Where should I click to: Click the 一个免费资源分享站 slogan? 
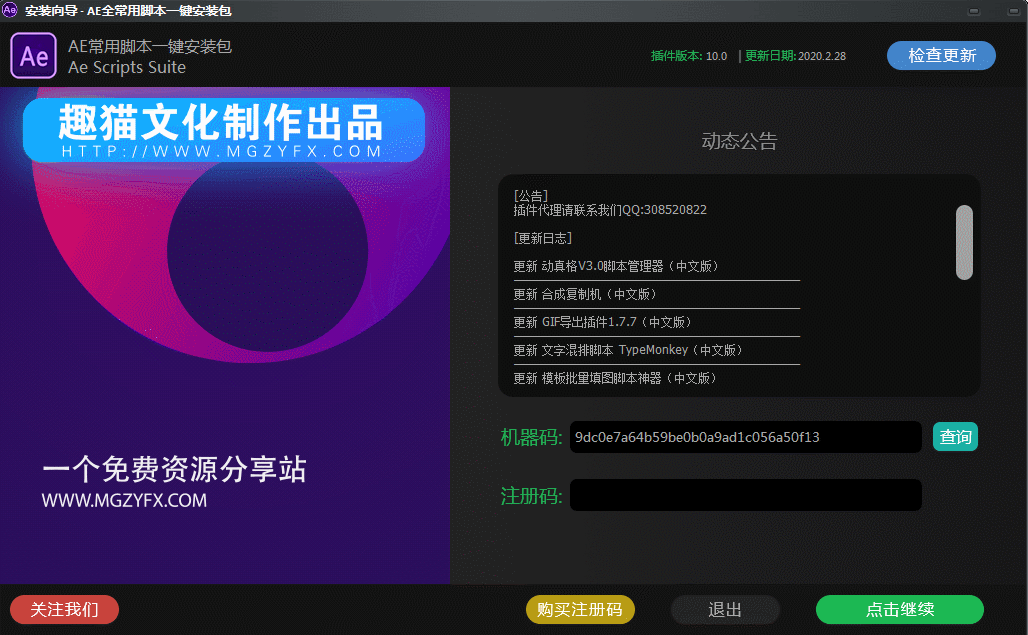point(174,469)
